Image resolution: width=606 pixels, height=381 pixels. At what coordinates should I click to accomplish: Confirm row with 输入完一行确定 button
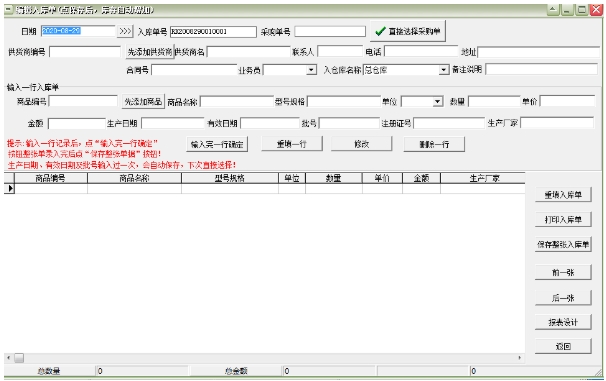(217, 145)
